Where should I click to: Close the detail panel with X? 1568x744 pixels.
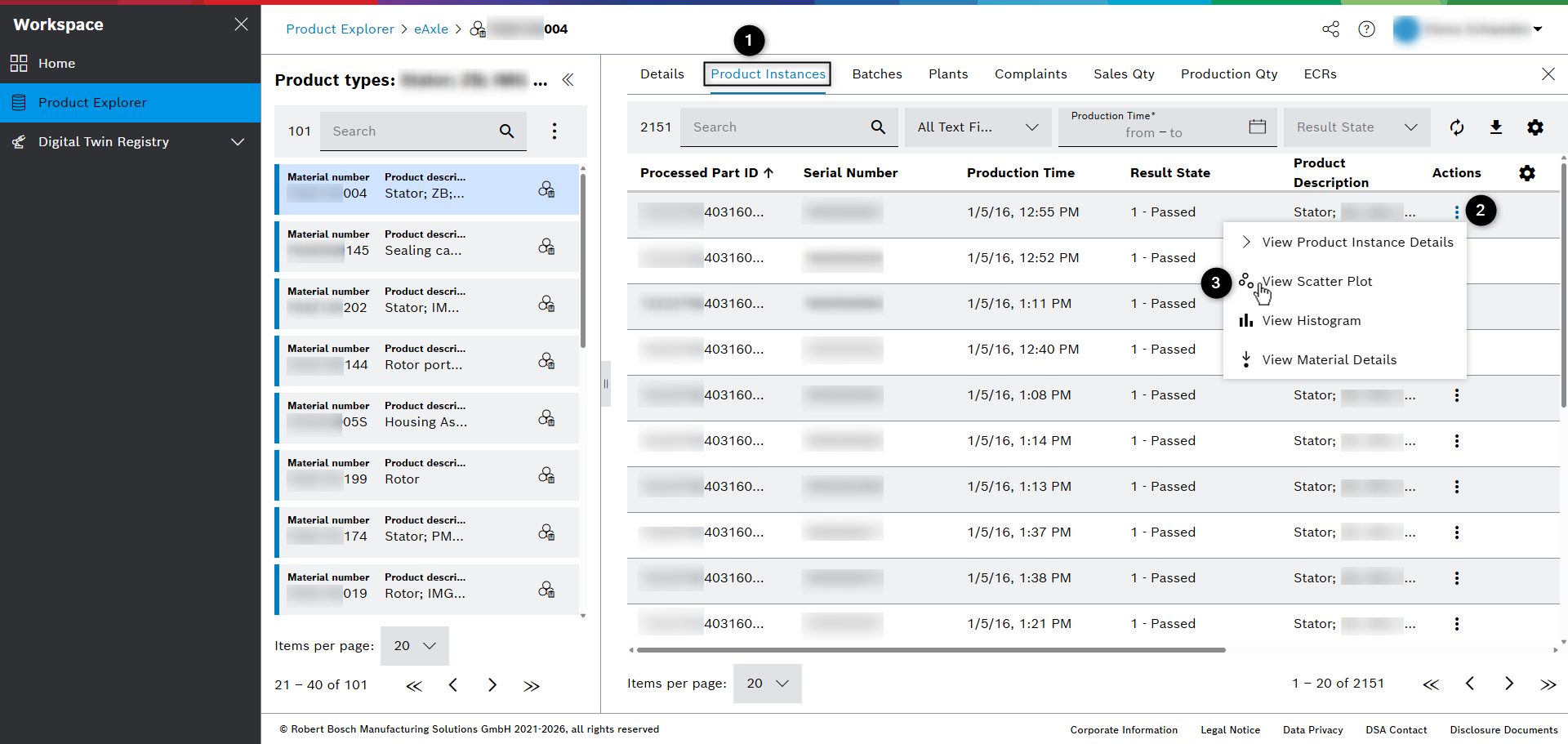1548,74
